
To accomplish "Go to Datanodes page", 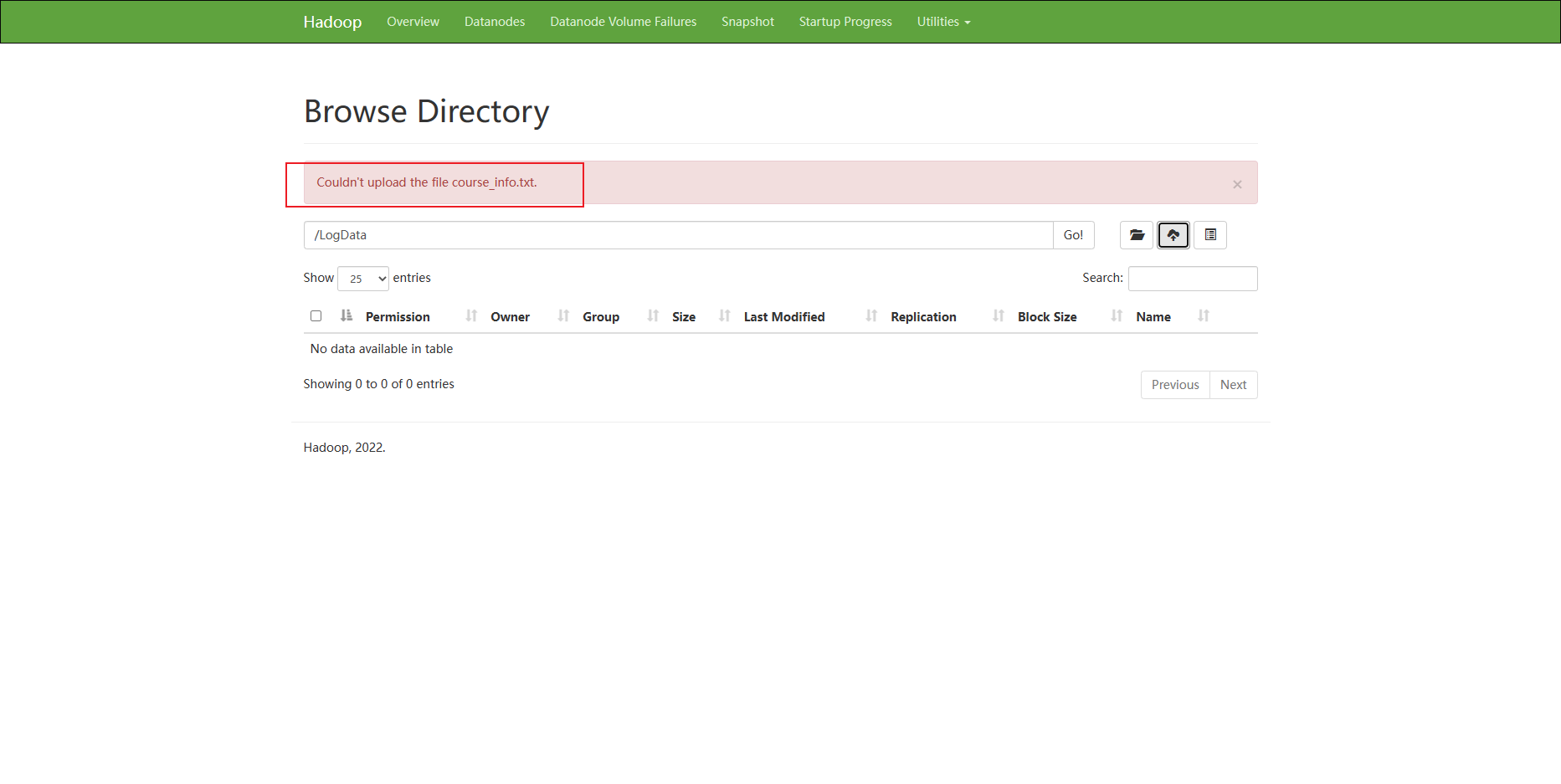I will (x=495, y=22).
